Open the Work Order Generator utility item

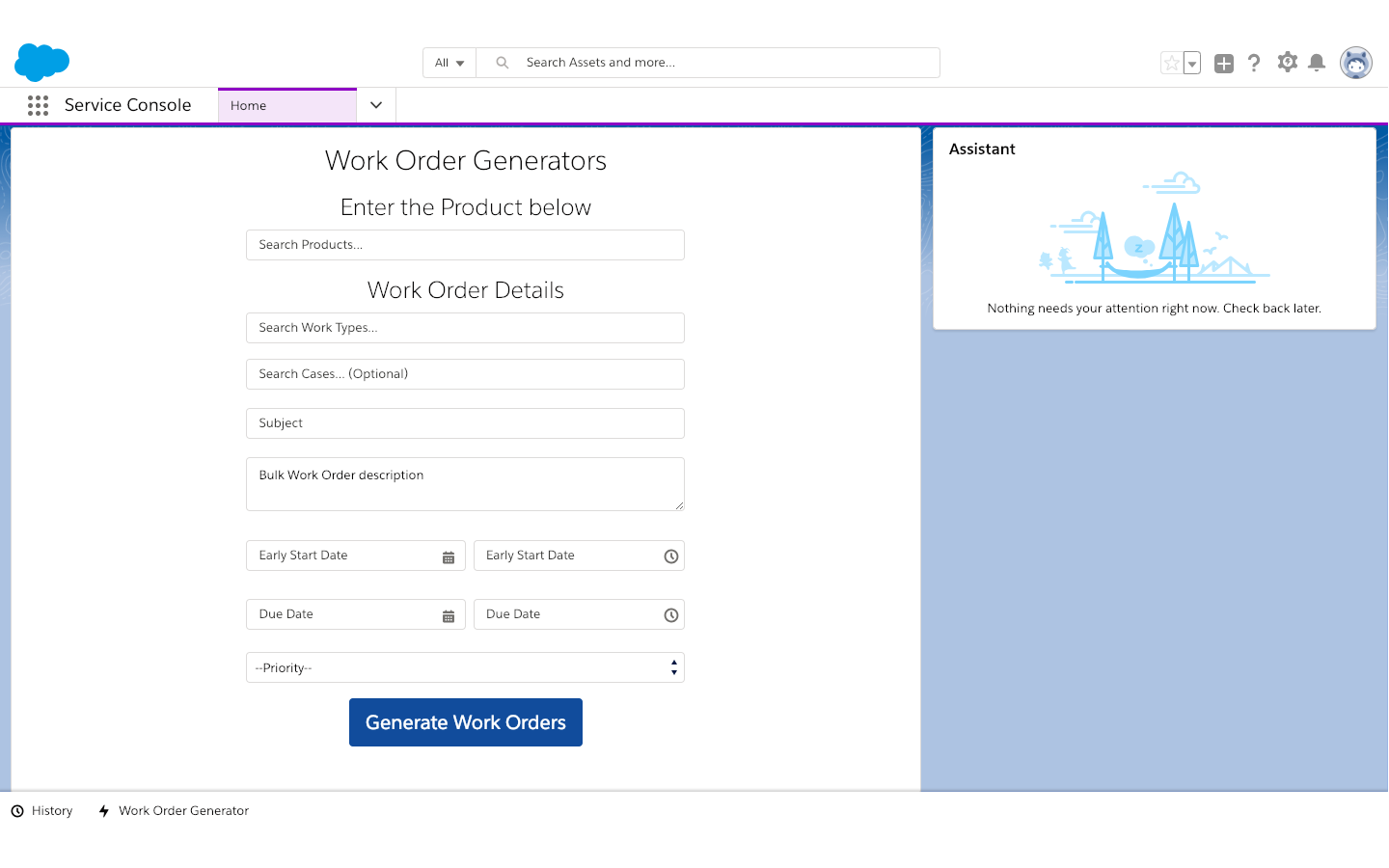(x=174, y=811)
